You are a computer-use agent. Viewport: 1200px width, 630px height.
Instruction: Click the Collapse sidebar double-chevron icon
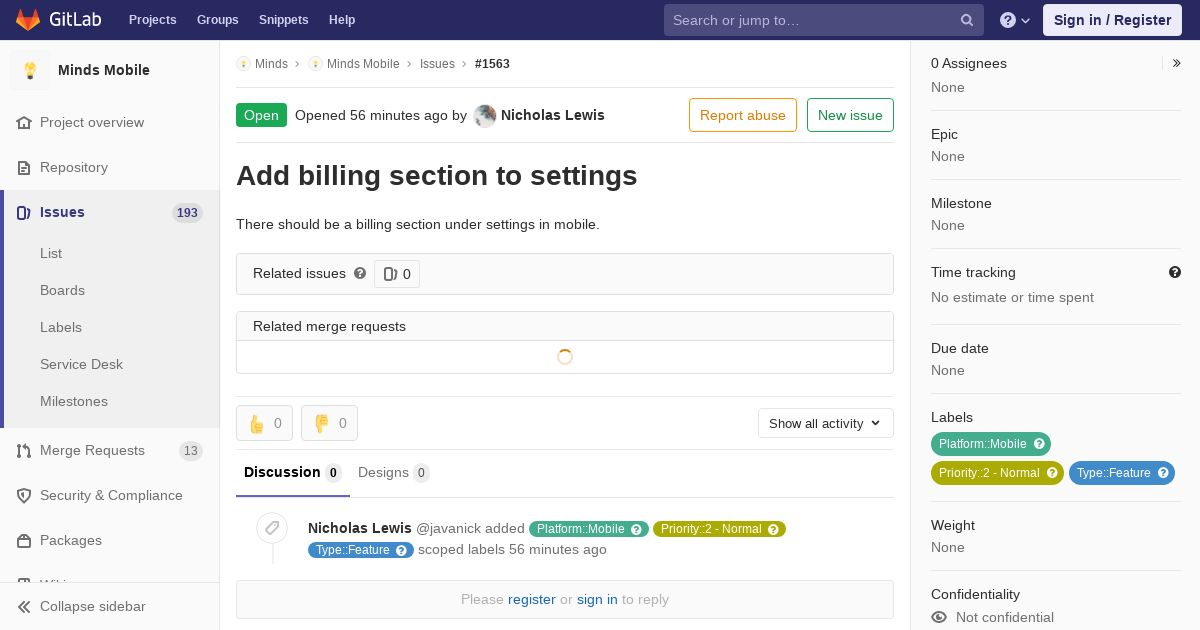point(24,607)
